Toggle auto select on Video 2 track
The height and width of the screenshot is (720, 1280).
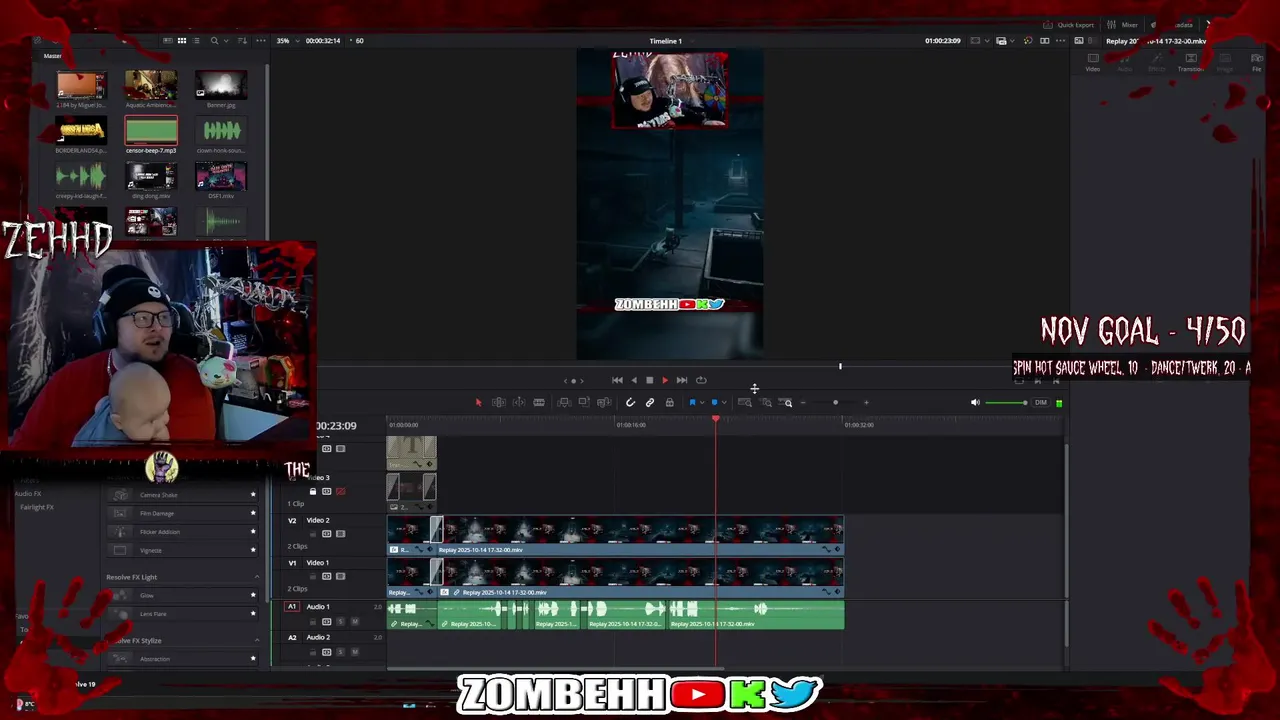[x=326, y=534]
